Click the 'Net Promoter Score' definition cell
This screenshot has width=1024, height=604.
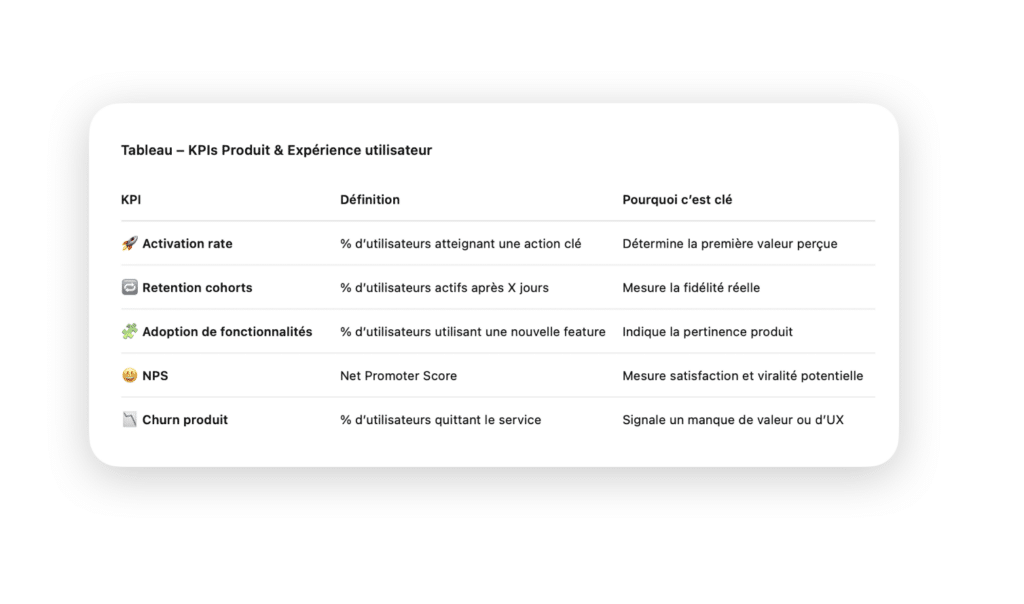click(x=398, y=375)
